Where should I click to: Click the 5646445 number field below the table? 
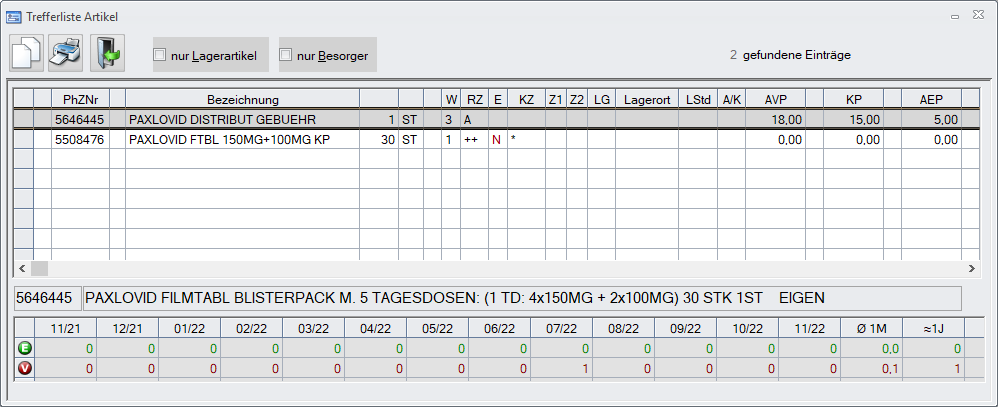(x=45, y=298)
